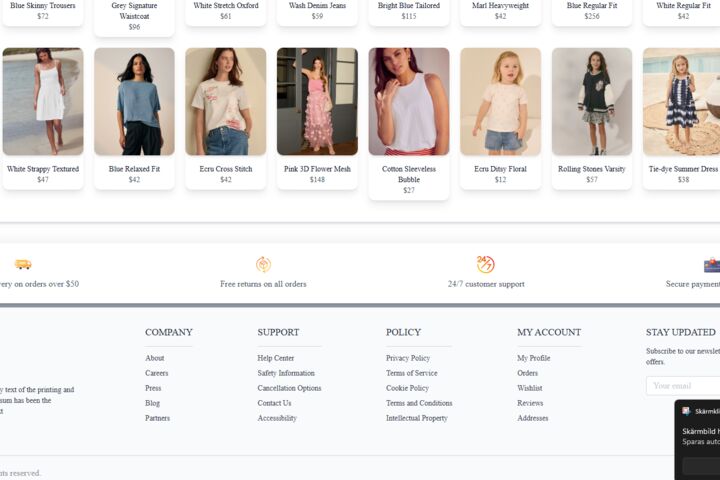
Task: Open the Ecru Cross Stitch product image
Action: [225, 102]
